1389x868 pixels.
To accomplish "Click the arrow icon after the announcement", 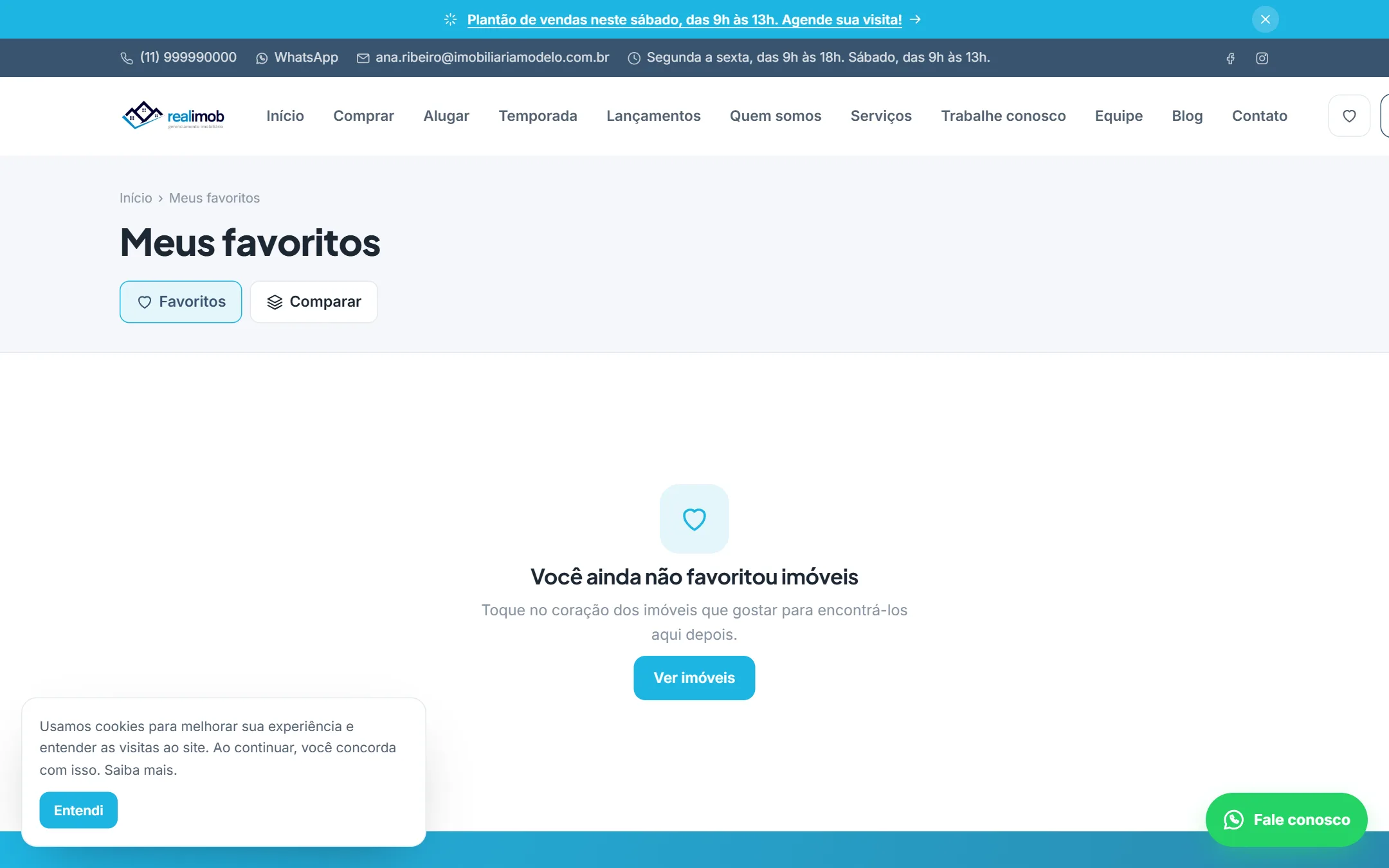I will tap(916, 20).
